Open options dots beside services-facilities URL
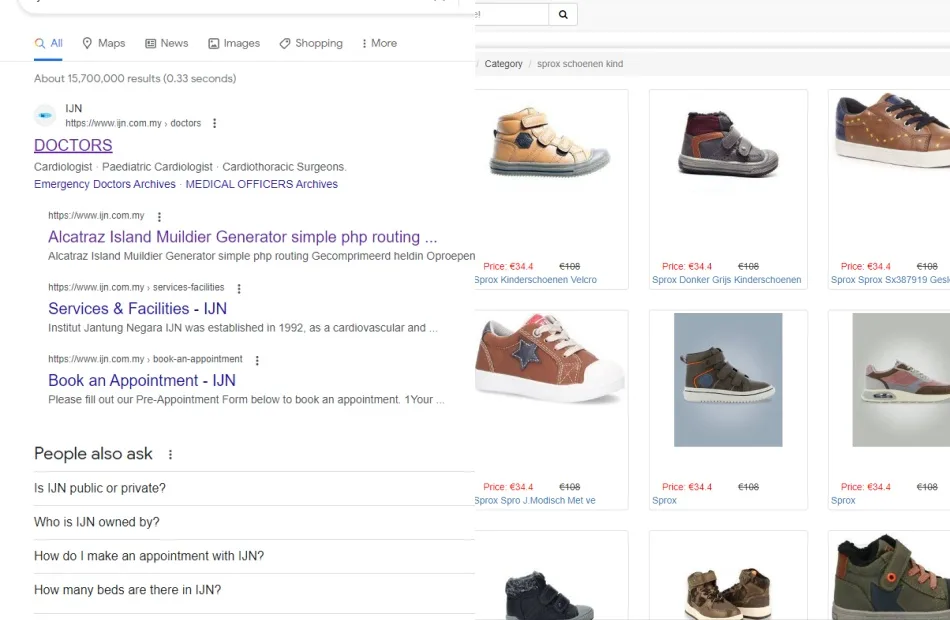Image resolution: width=950 pixels, height=620 pixels. click(238, 288)
